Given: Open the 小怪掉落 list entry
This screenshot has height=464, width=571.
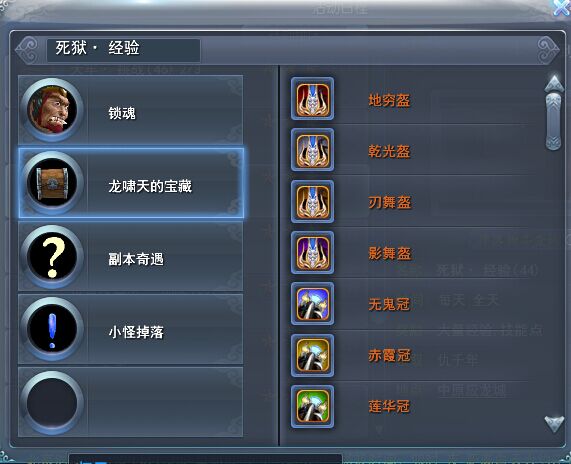Looking at the screenshot, I should point(131,329).
